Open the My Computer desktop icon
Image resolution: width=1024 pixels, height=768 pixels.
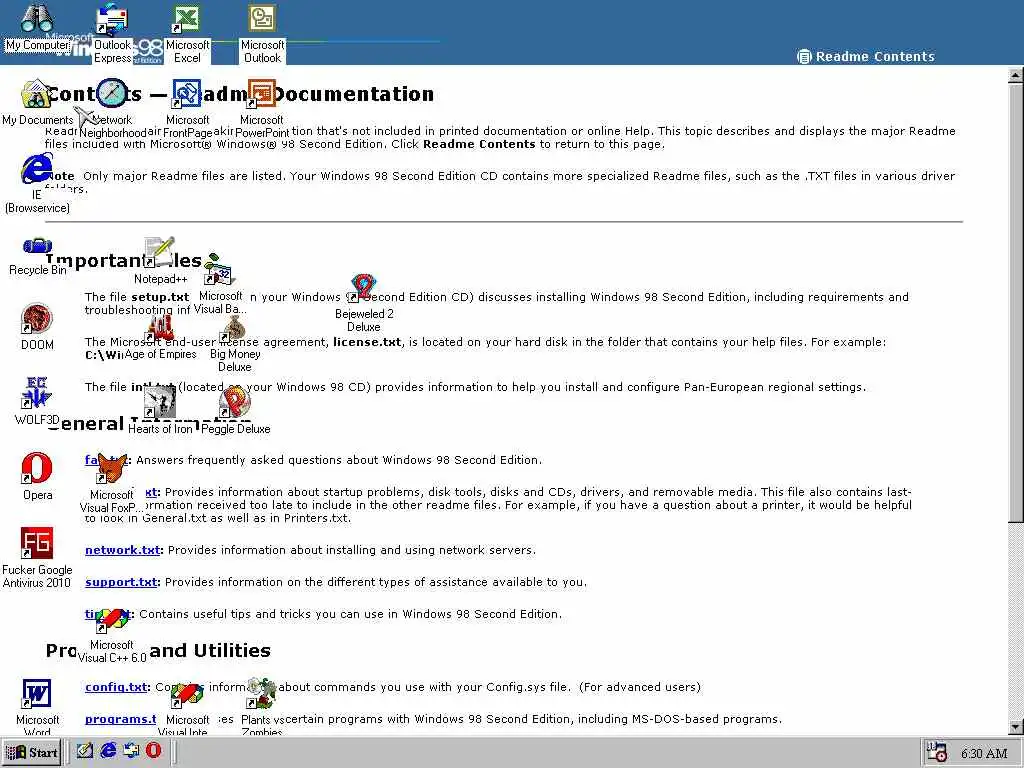37,27
